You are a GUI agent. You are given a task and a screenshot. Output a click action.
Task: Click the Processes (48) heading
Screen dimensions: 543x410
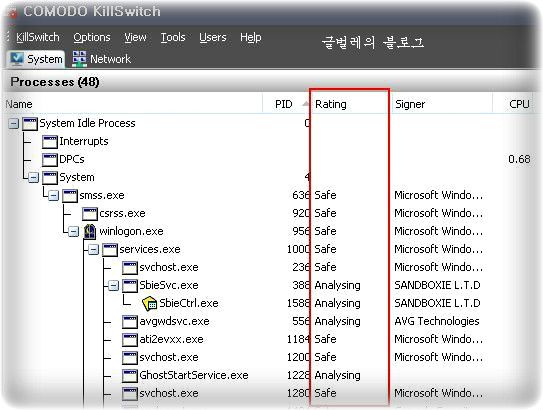click(55, 82)
